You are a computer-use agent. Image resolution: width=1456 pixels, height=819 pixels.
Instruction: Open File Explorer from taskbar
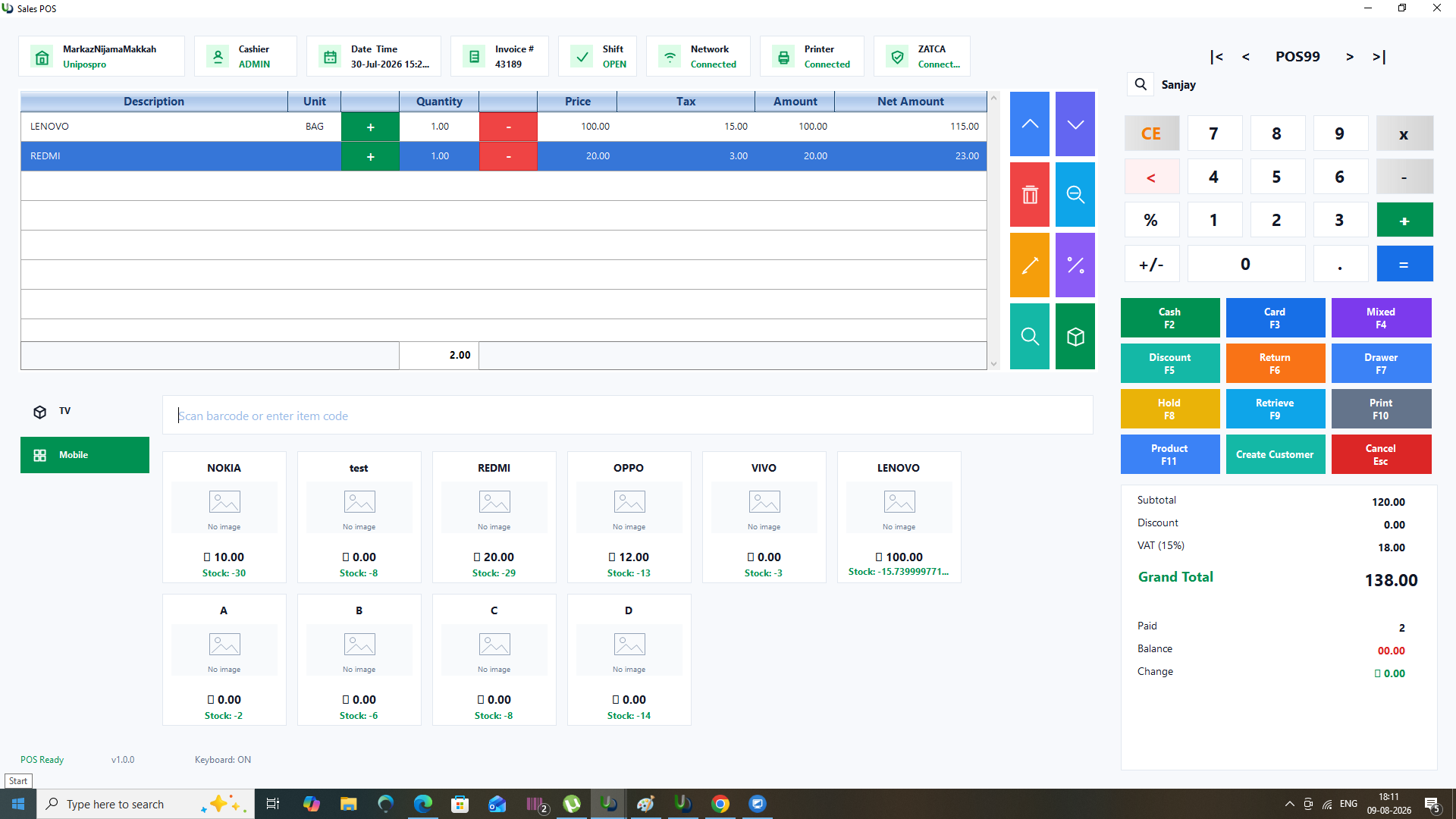click(348, 804)
